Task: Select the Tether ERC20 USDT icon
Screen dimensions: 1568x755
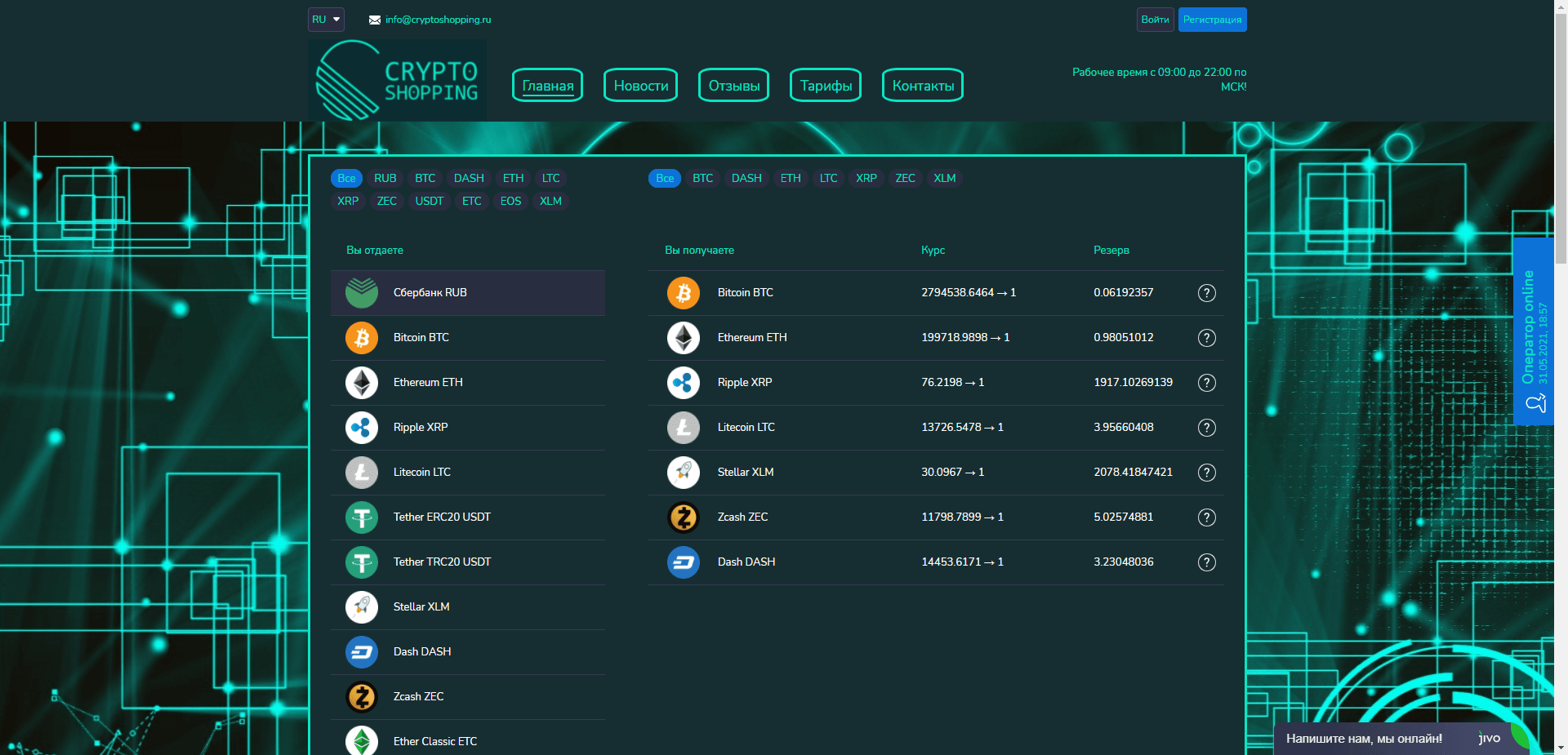Action: [361, 517]
